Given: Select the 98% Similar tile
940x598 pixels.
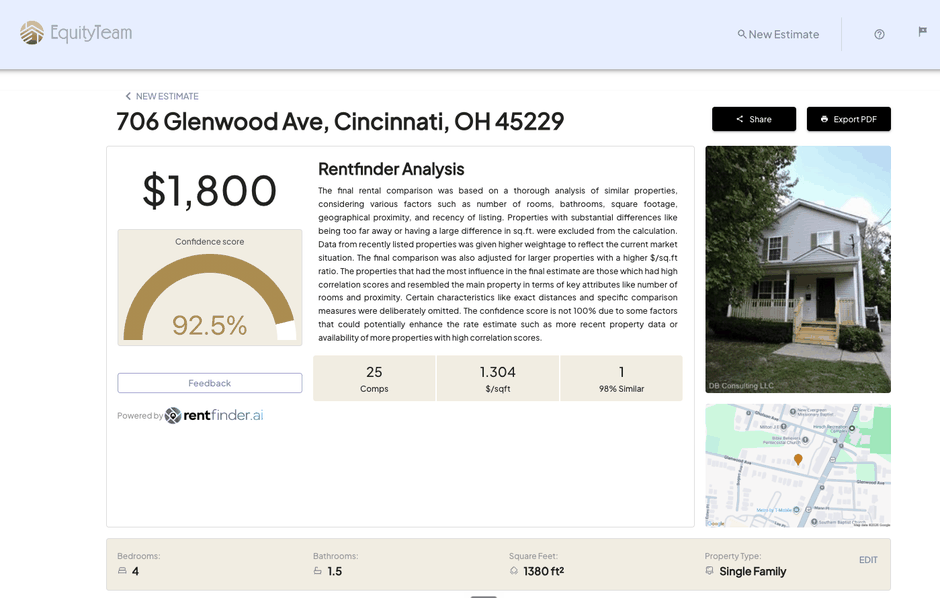Looking at the screenshot, I should (x=621, y=378).
